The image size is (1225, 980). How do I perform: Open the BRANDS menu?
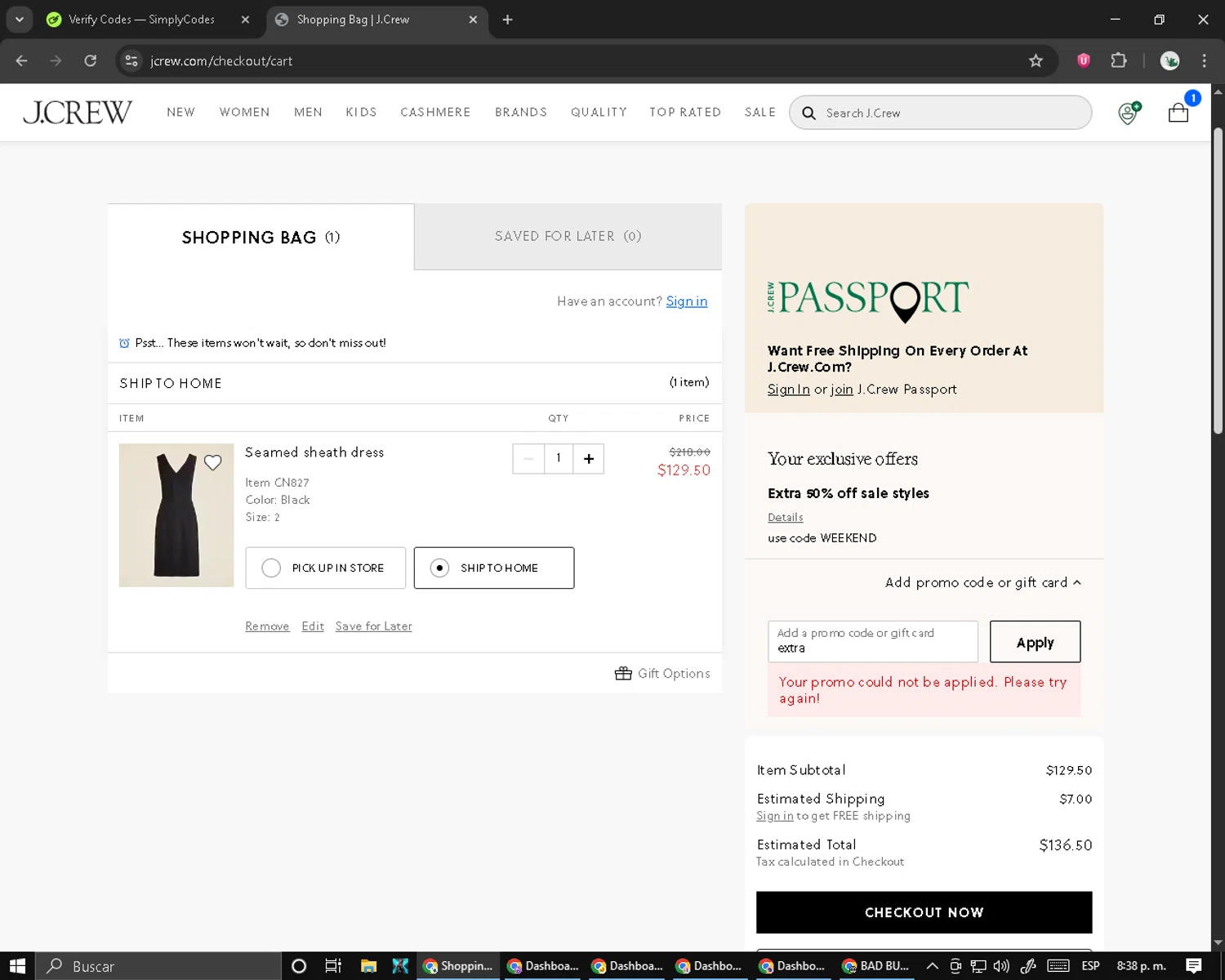click(x=521, y=112)
